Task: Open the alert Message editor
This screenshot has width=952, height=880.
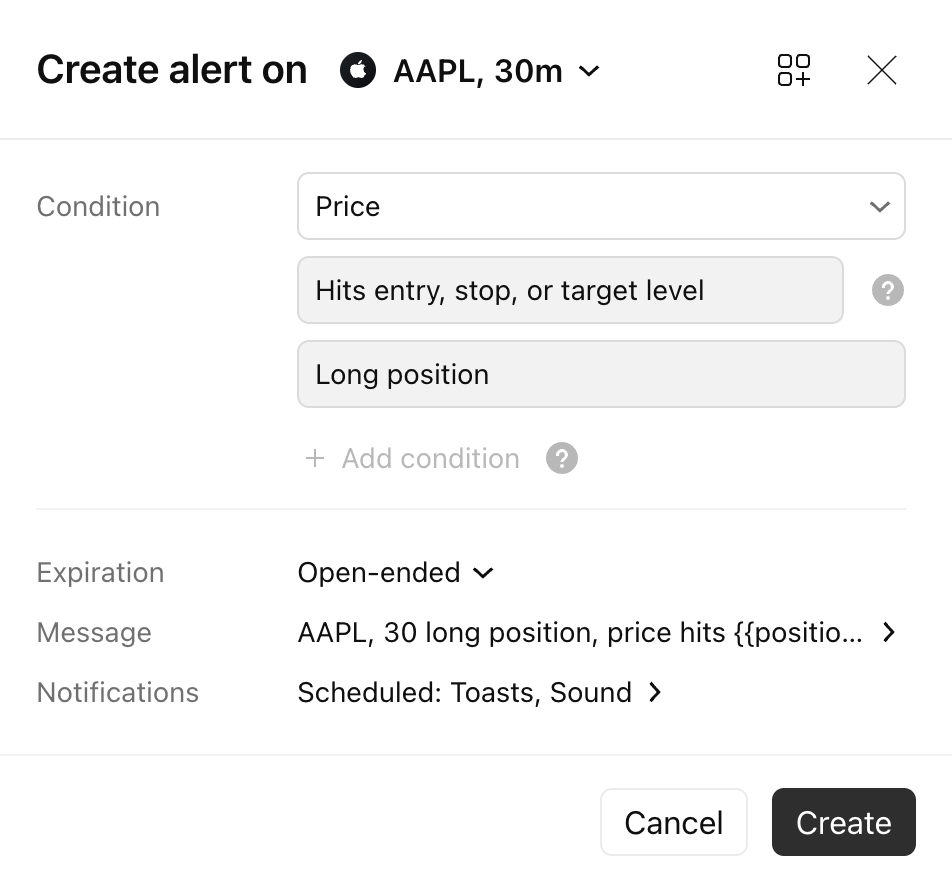Action: (597, 632)
